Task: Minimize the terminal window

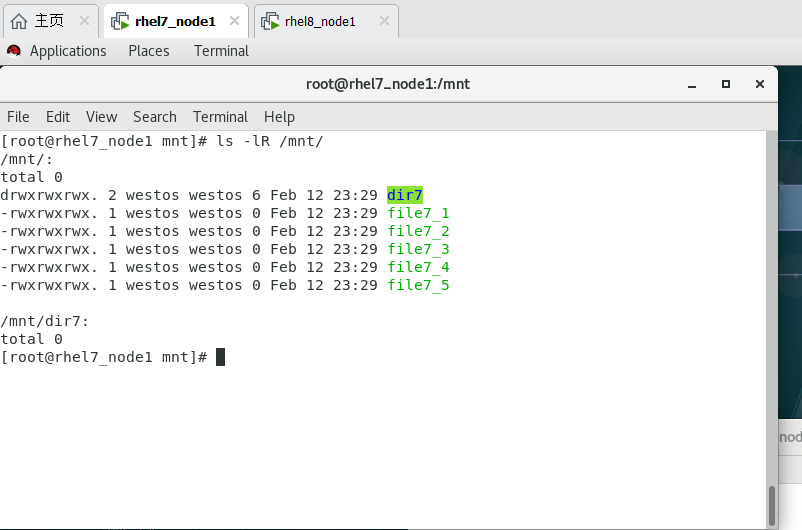Action: [692, 84]
